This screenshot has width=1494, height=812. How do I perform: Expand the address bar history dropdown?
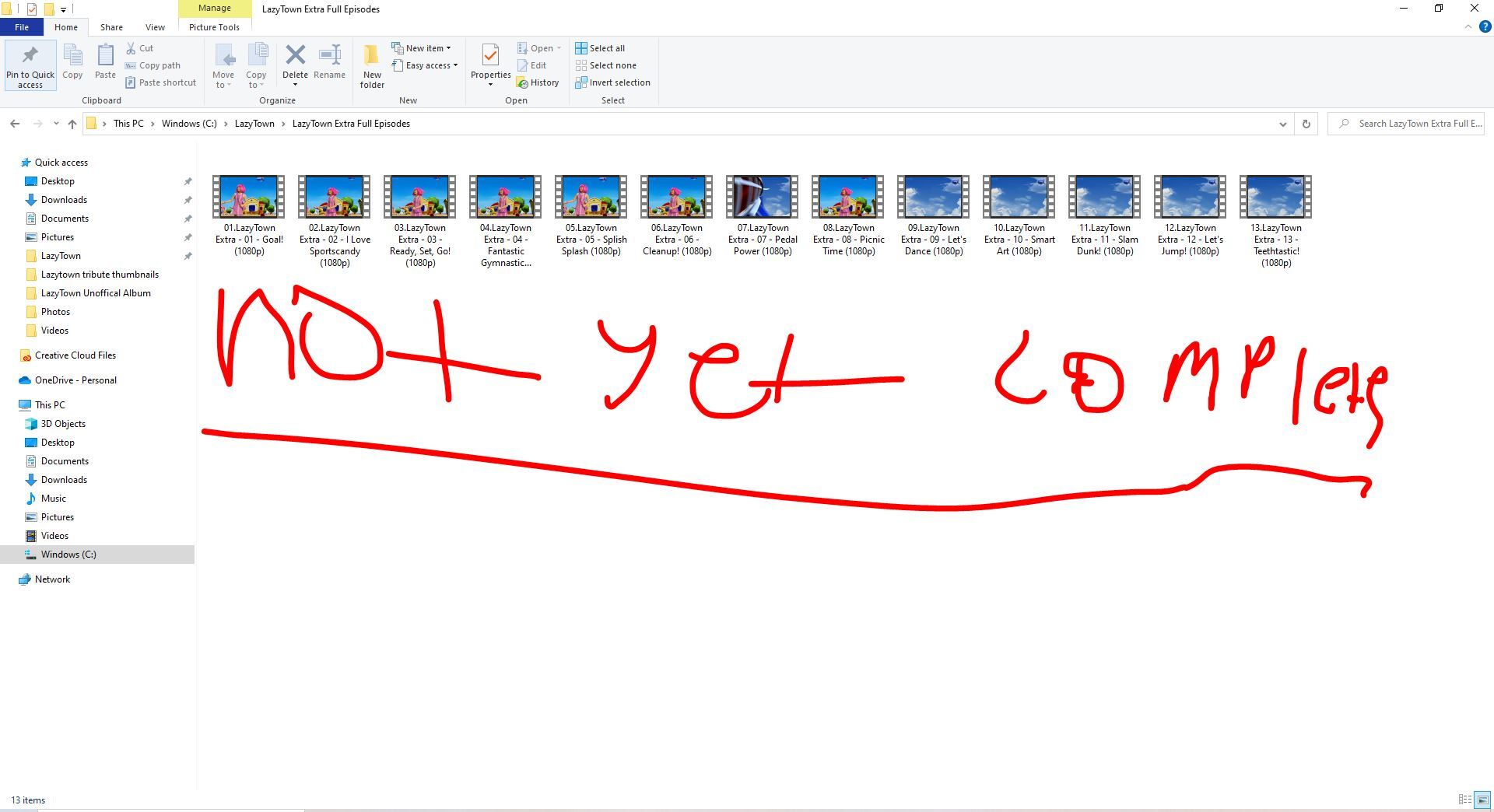1282,124
